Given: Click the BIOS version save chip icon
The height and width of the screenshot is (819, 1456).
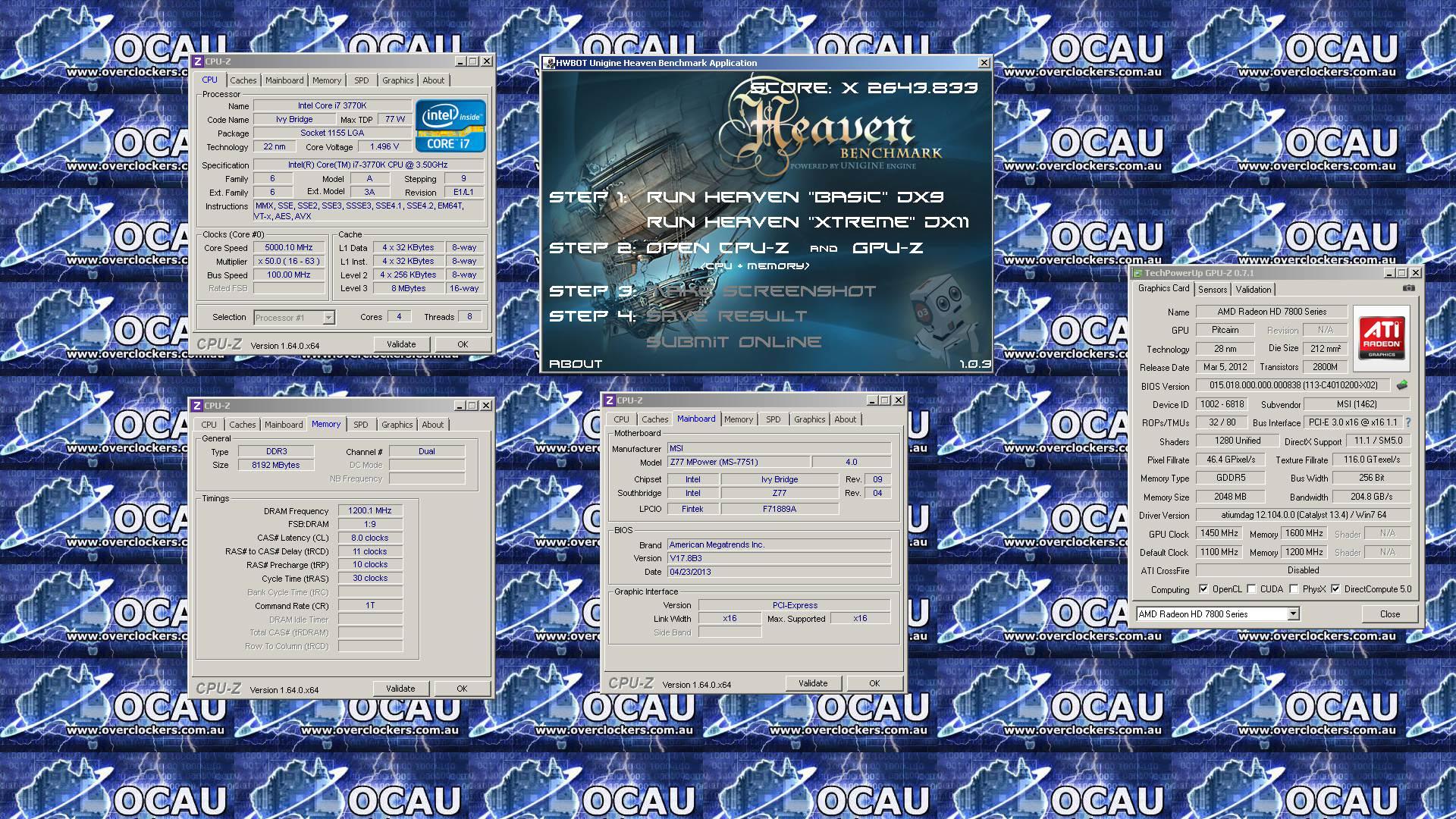Looking at the screenshot, I should 1402,385.
